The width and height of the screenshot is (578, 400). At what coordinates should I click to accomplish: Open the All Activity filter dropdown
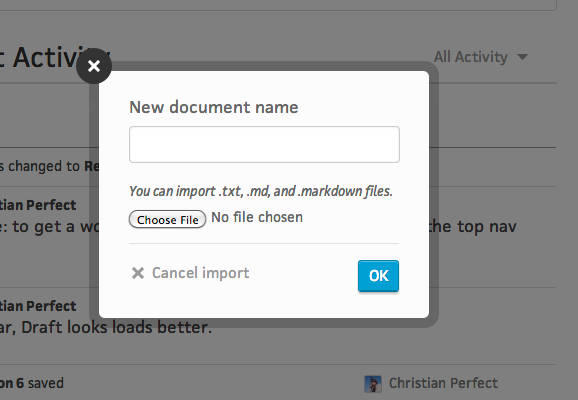480,57
